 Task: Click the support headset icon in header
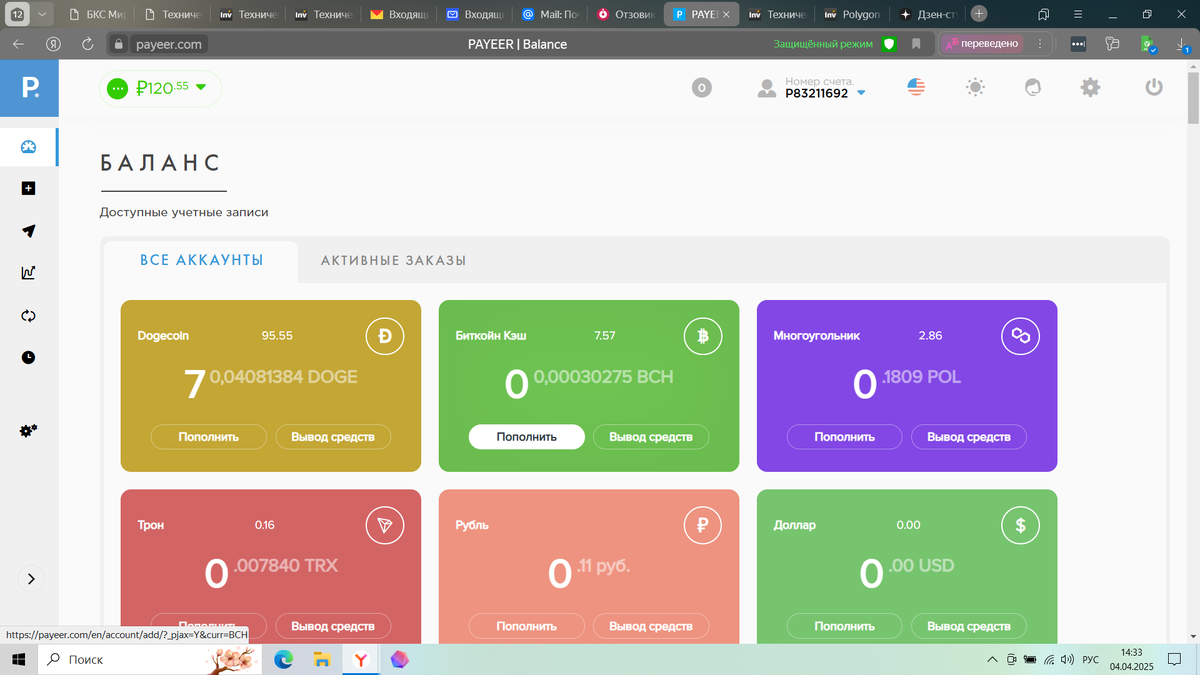(1033, 88)
